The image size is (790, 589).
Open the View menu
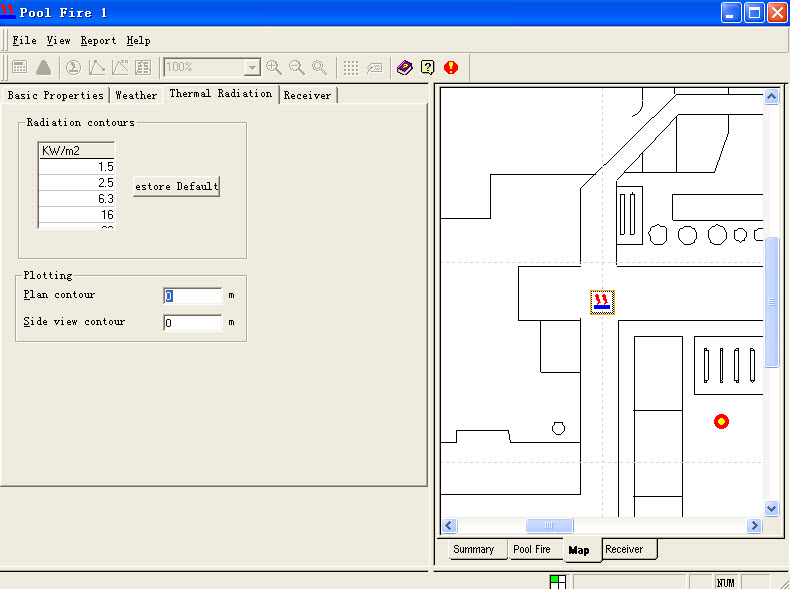coord(58,41)
